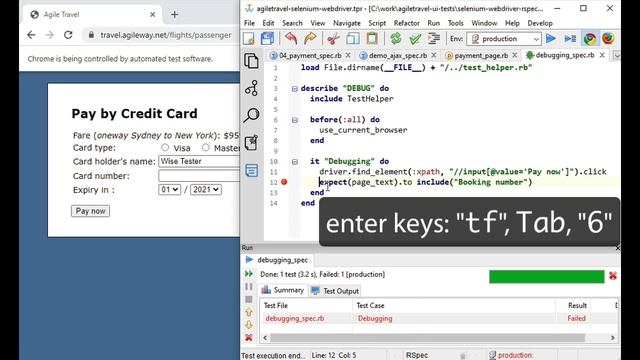640x360 pixels.
Task: Click the New file toolbar icon
Action: point(249,39)
